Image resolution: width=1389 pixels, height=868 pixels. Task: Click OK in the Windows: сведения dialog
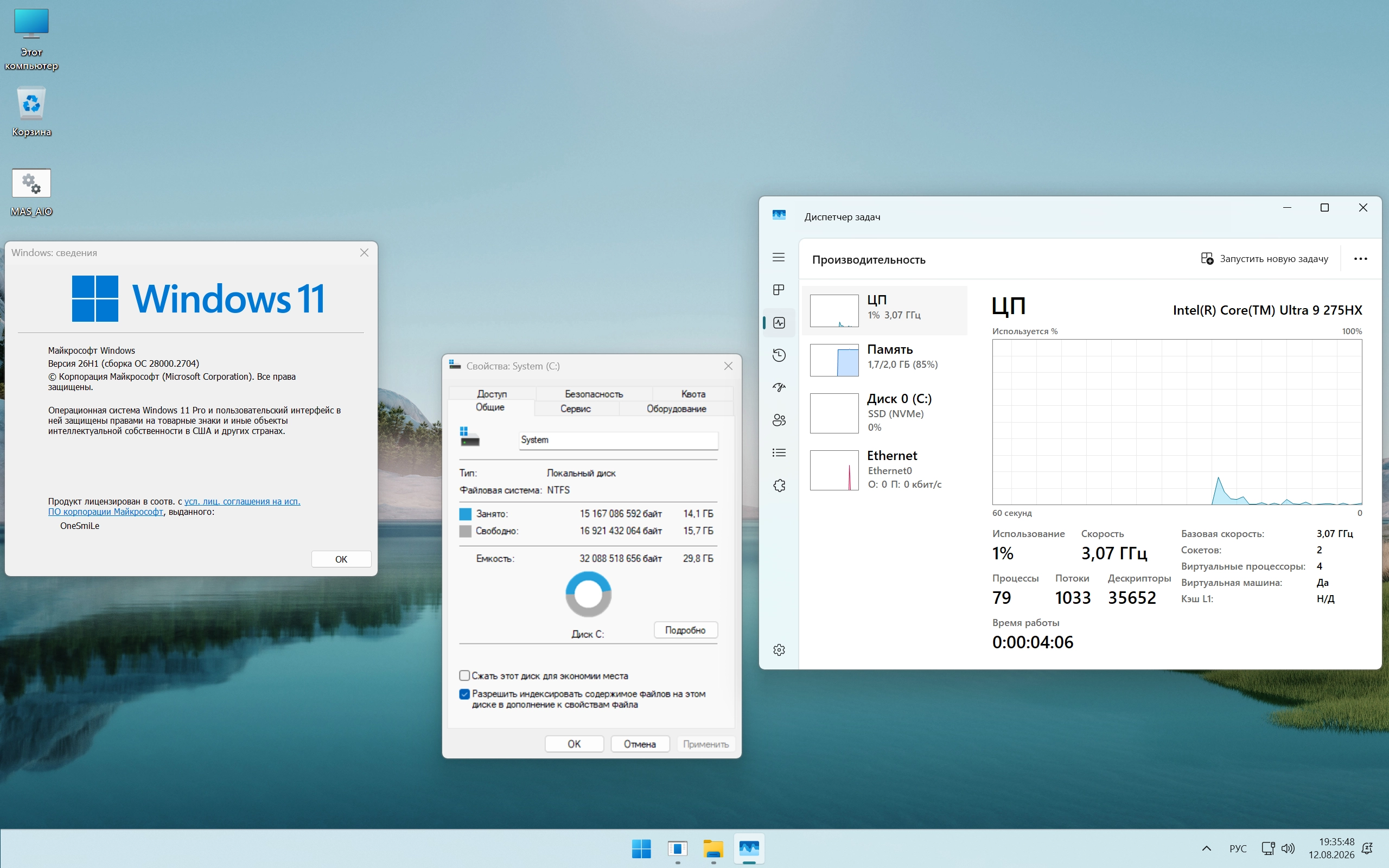341,559
